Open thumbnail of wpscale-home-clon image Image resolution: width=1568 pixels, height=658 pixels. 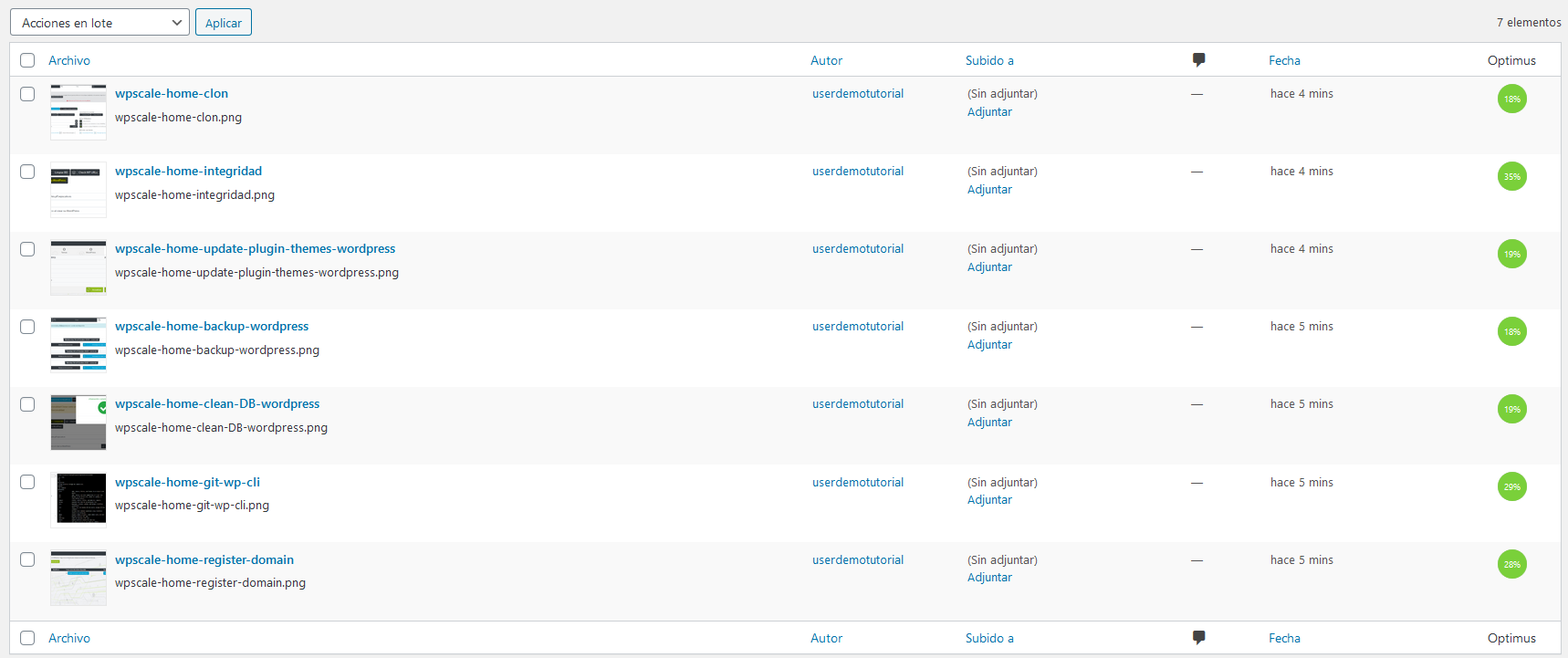(78, 112)
